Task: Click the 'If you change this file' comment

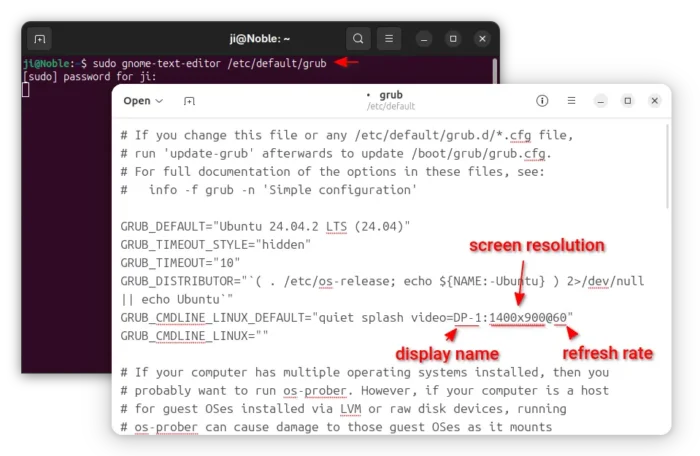Action: 347,135
